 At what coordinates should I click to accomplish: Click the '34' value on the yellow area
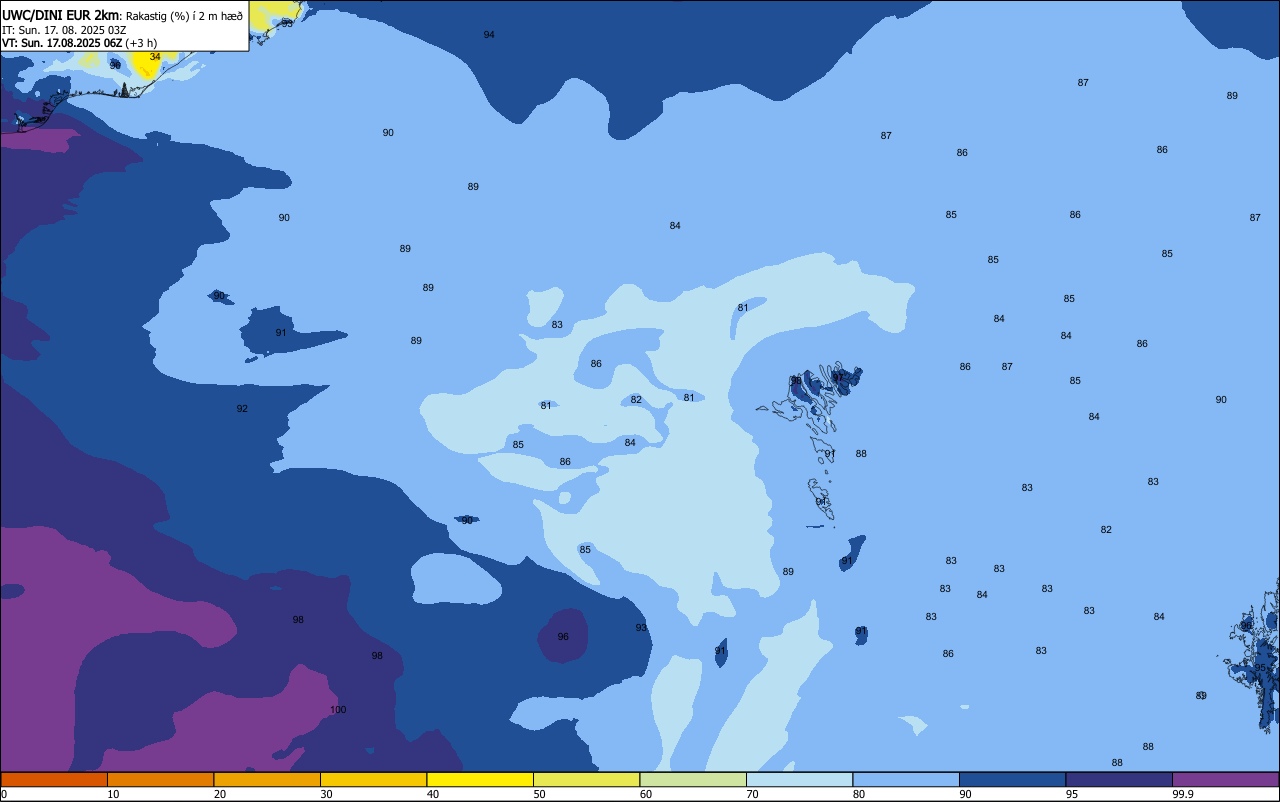[155, 57]
